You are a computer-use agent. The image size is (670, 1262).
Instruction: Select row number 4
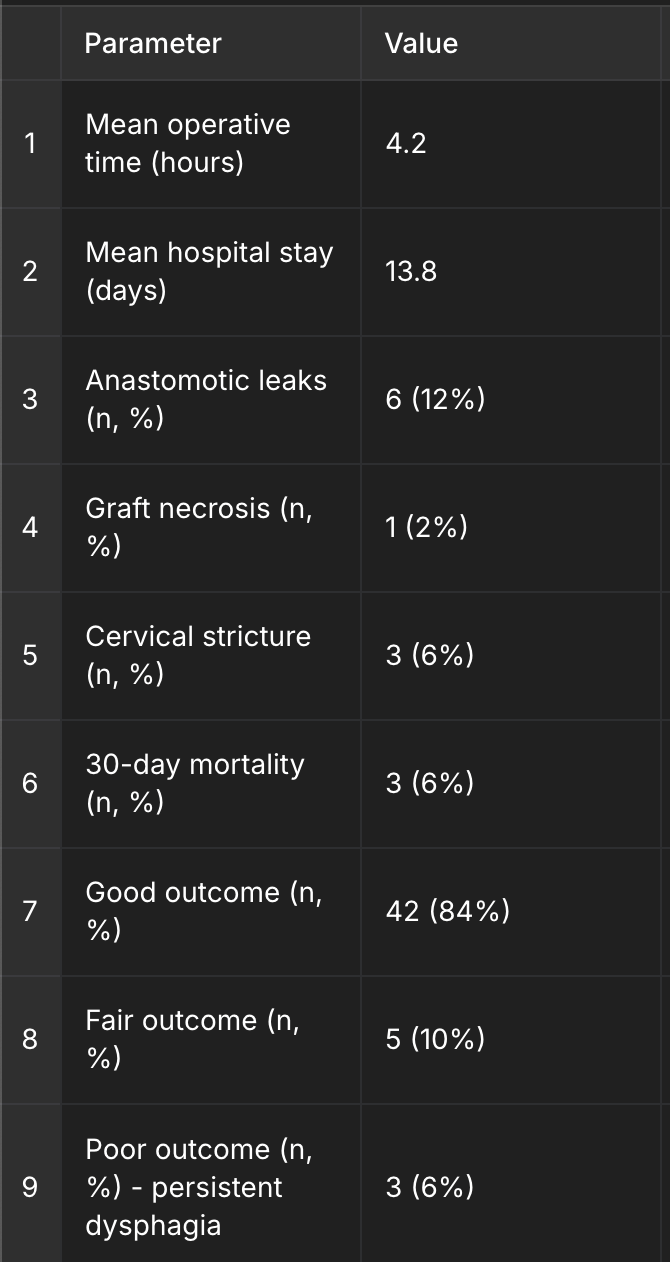click(30, 527)
